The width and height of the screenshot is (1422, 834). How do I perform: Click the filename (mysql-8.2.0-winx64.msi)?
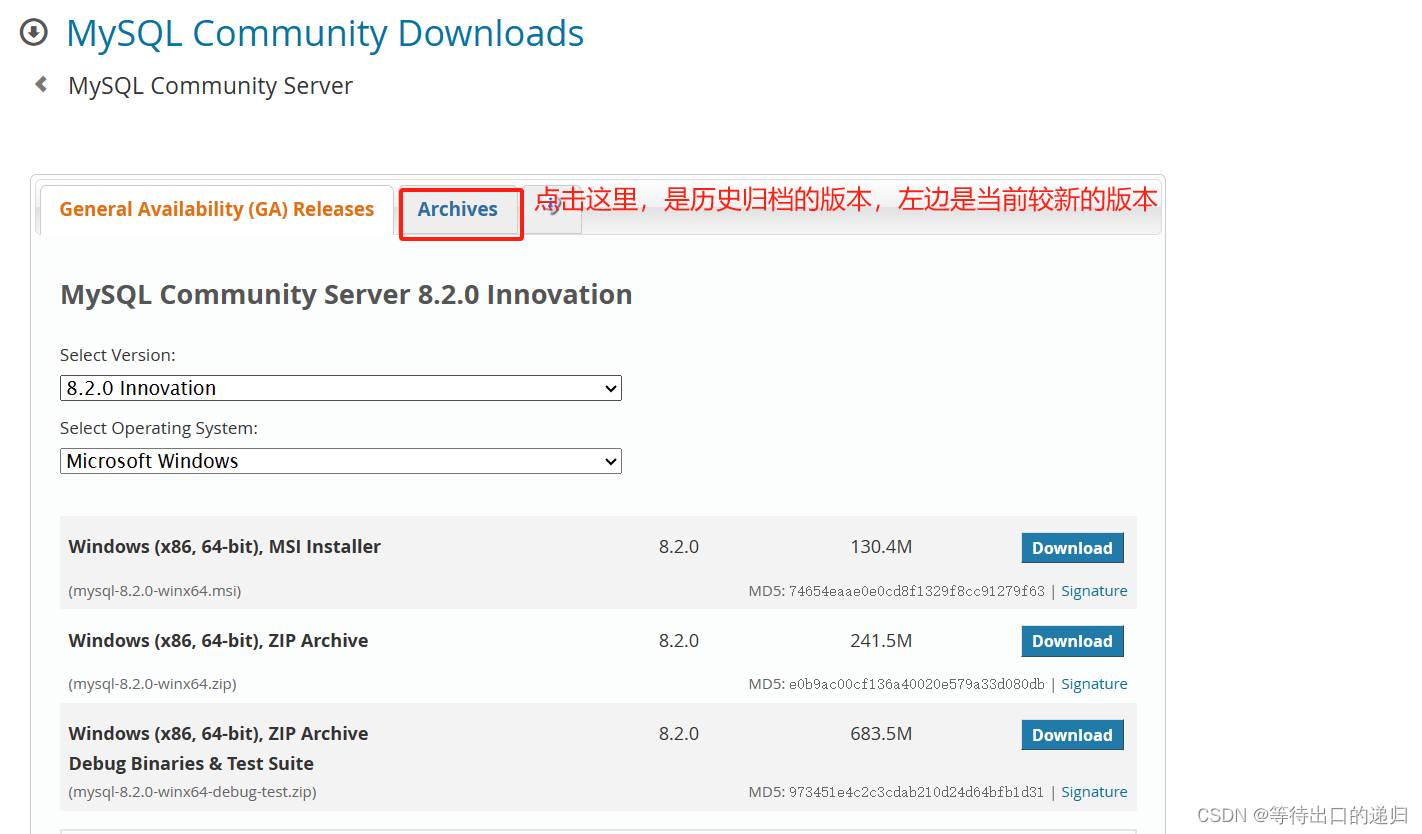pyautogui.click(x=155, y=591)
